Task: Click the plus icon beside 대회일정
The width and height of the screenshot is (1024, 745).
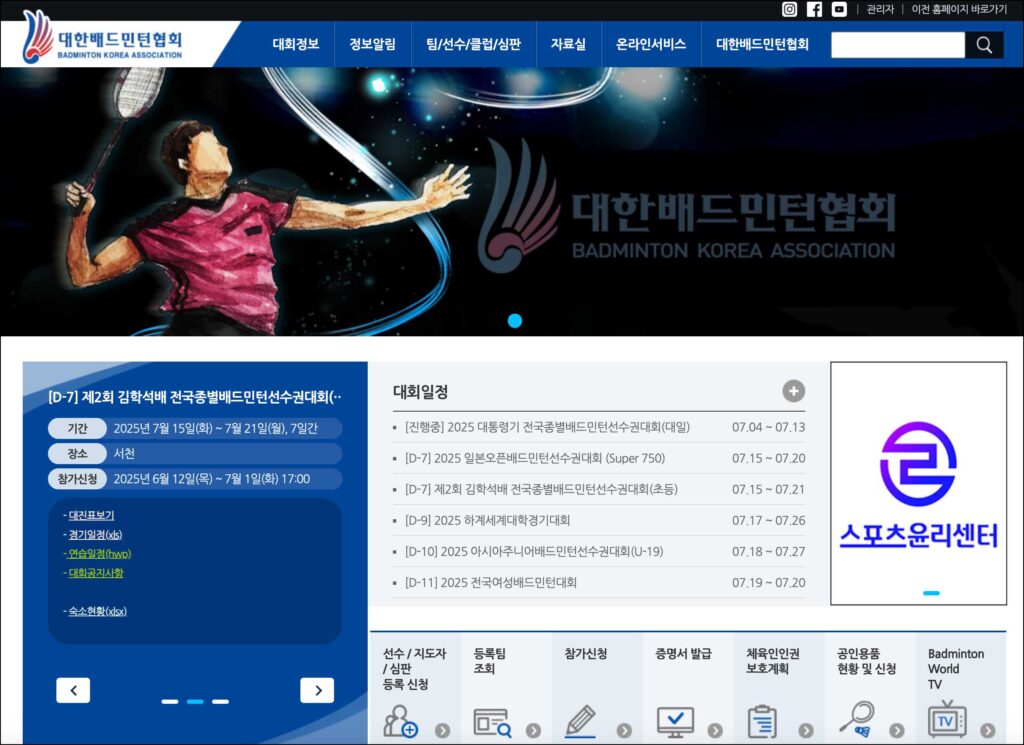Action: (x=793, y=391)
